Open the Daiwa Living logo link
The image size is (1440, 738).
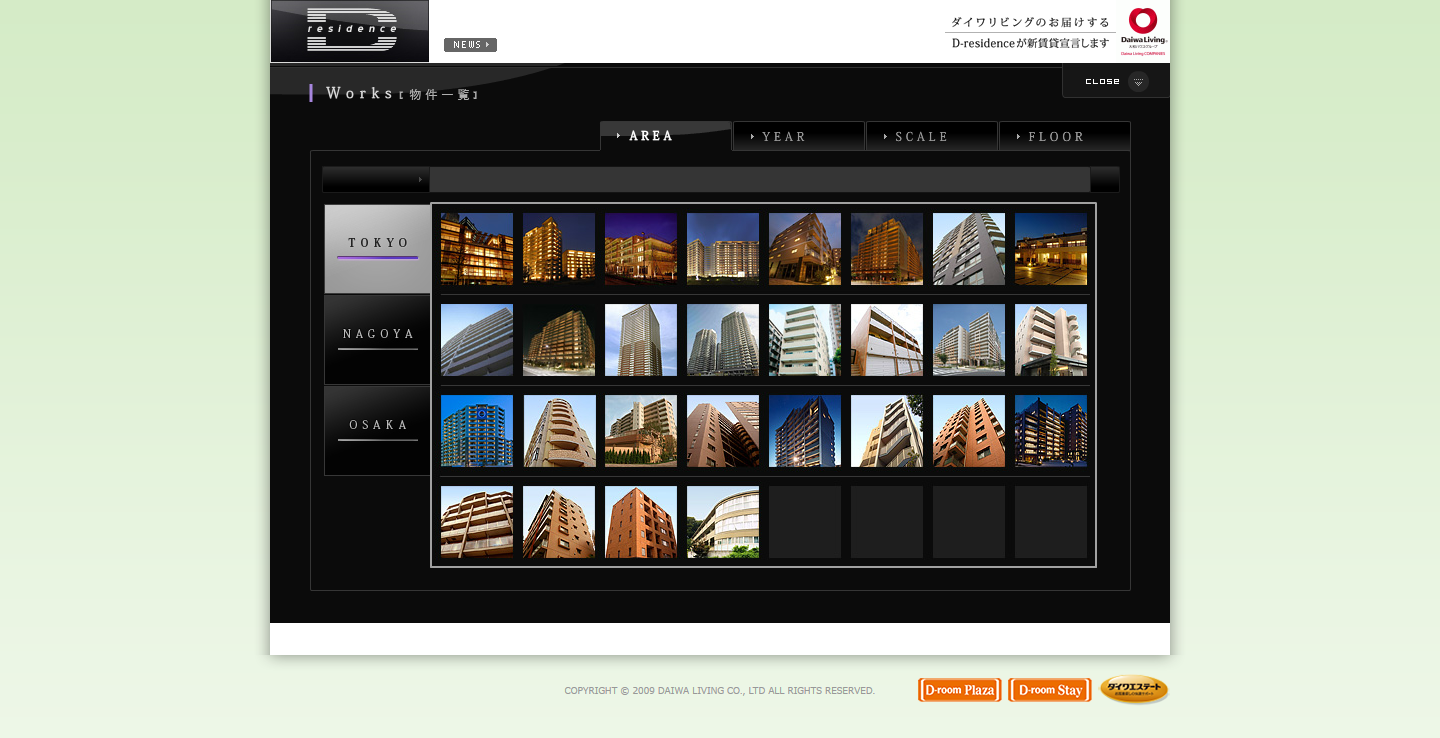pos(1143,32)
